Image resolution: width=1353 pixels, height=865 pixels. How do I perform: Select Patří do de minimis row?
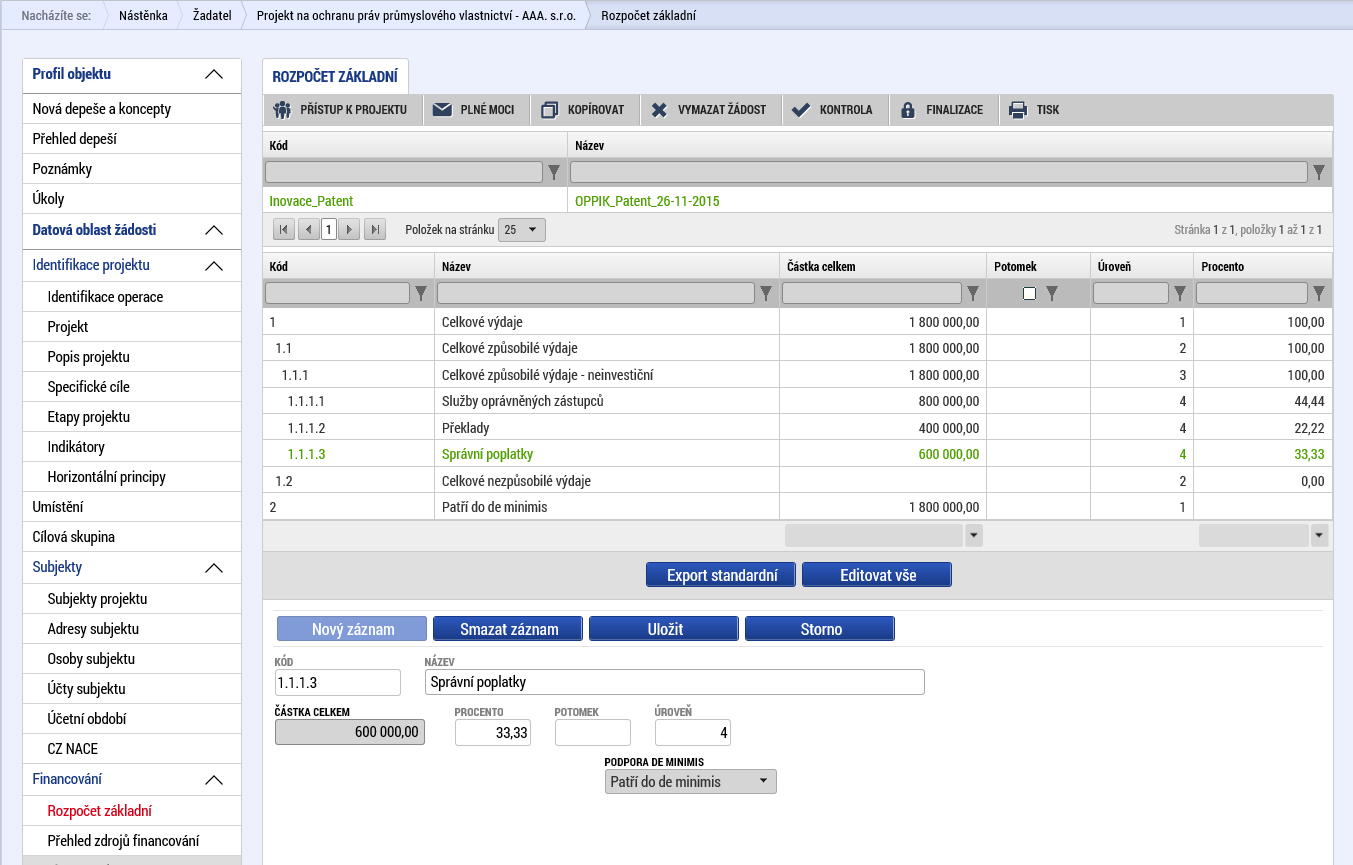pyautogui.click(x=797, y=506)
